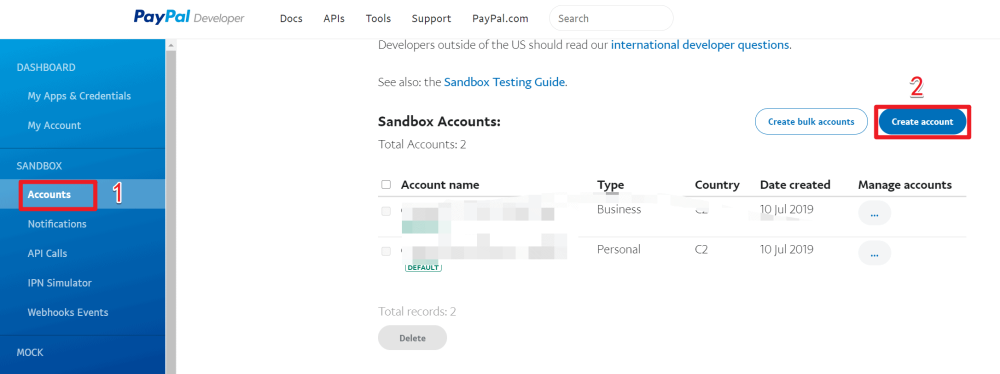Open Notifications under Sandbox
Screen dimensions: 1000x374
[57, 224]
